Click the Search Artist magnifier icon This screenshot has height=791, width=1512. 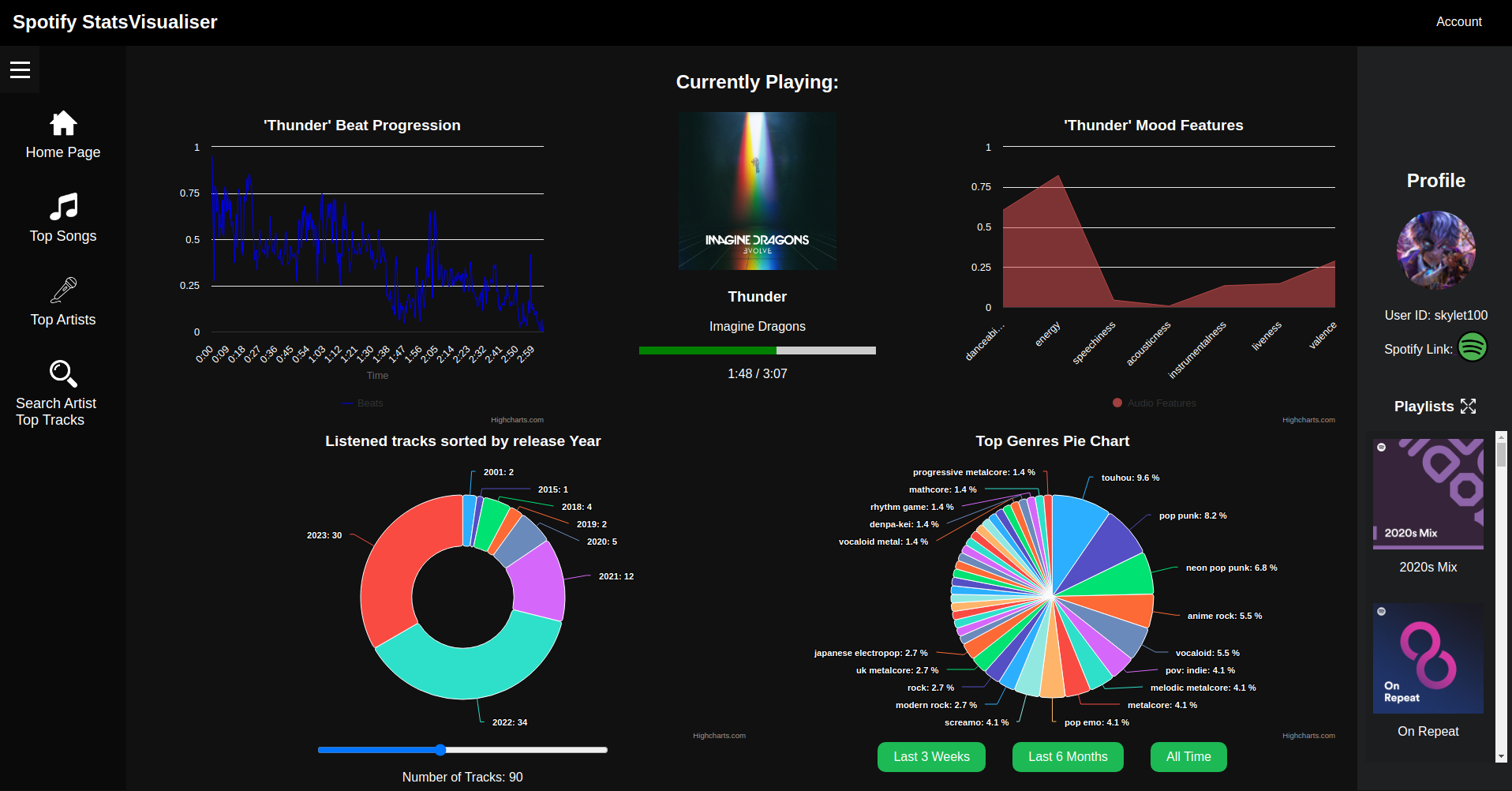tap(63, 374)
